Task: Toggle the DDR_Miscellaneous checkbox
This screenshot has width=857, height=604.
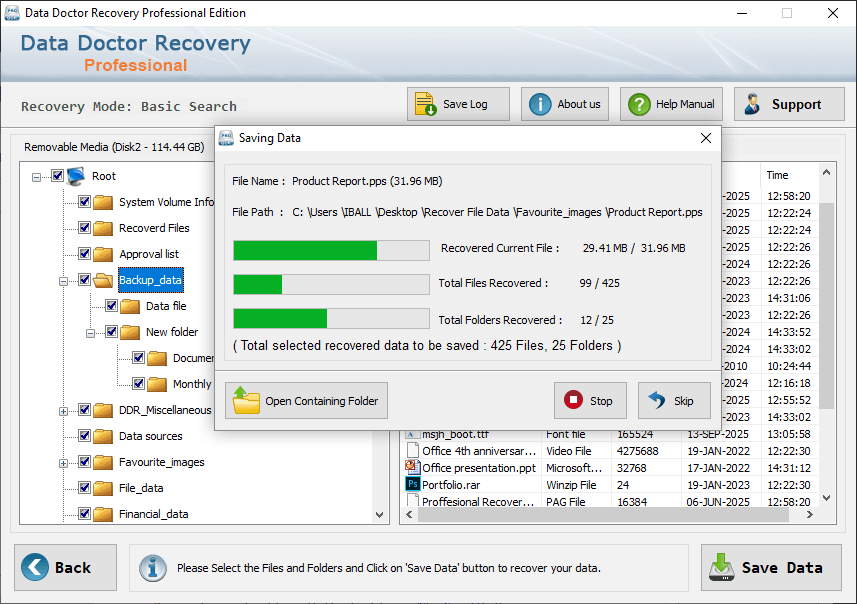Action: point(84,409)
